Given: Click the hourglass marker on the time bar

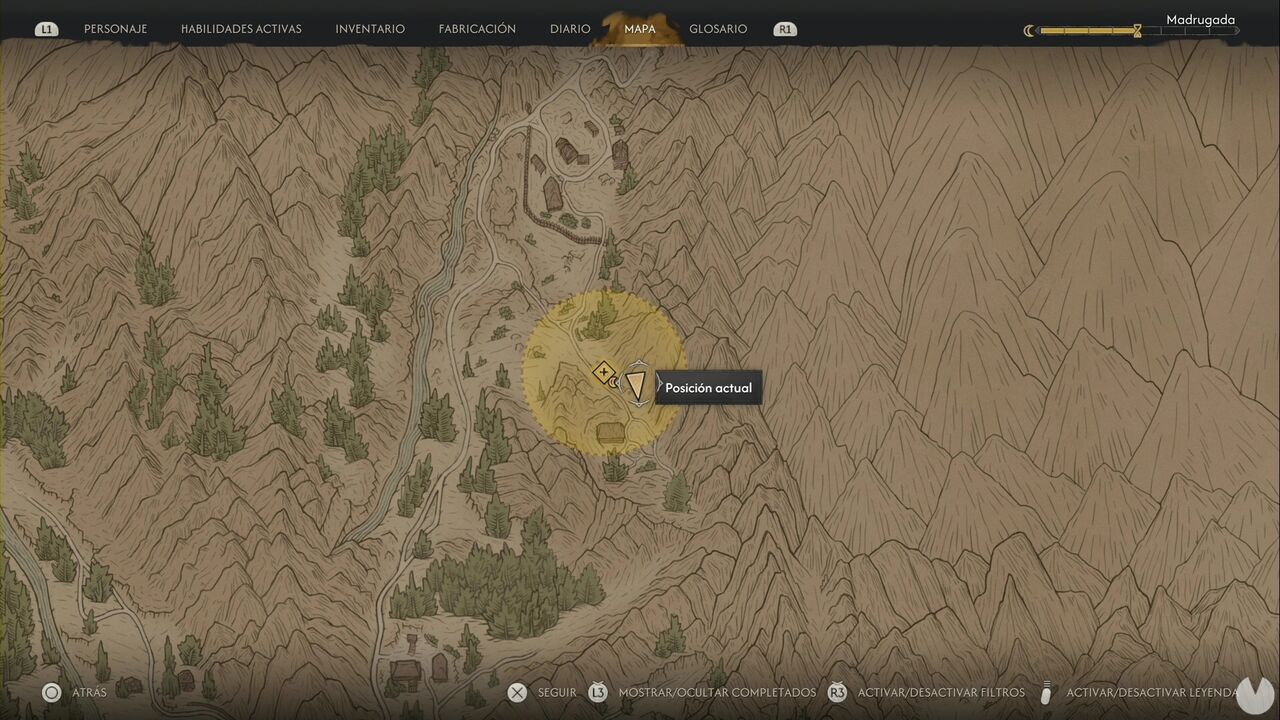Looking at the screenshot, I should pos(1137,31).
